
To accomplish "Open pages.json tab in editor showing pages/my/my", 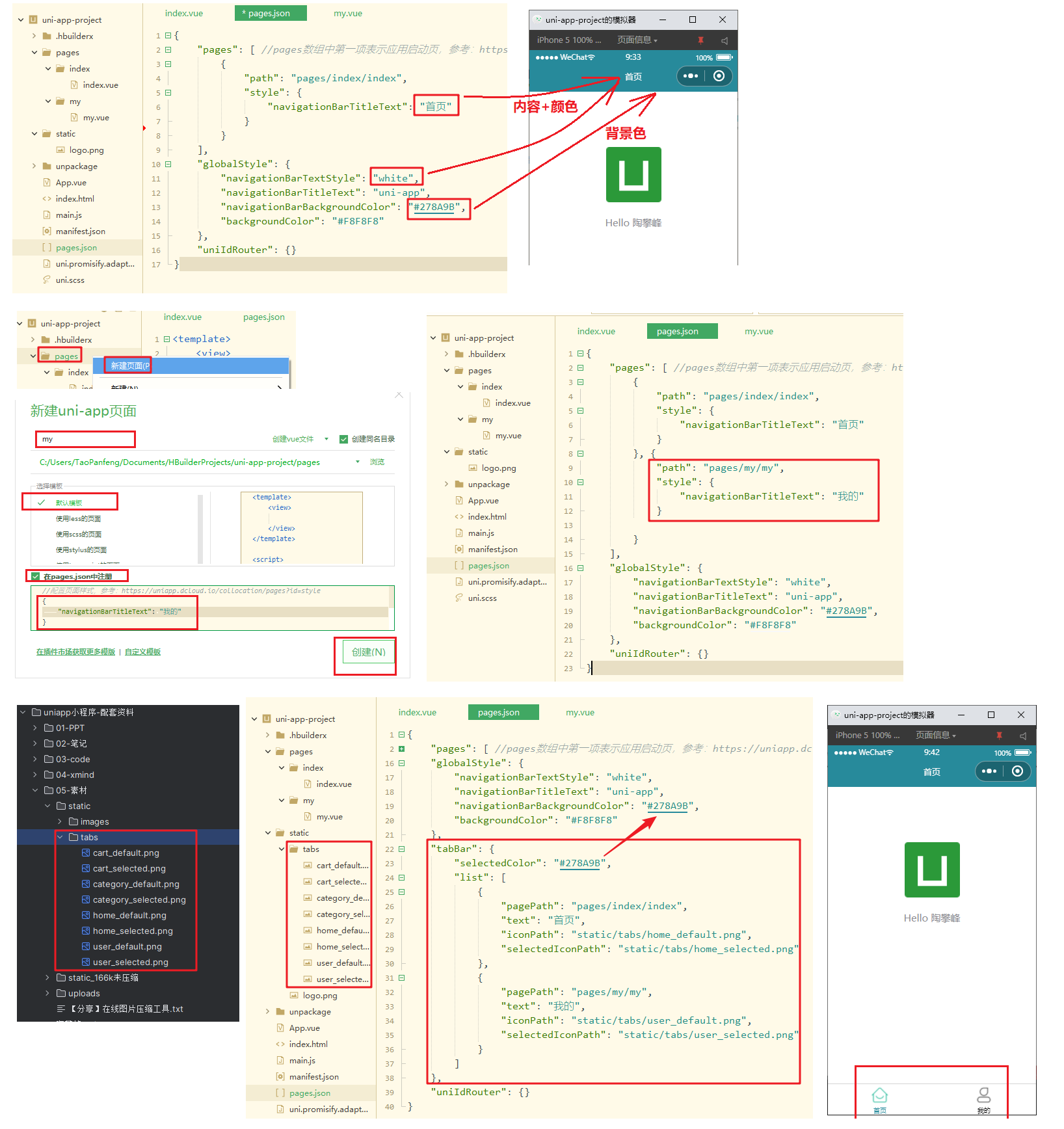I will 682,331.
